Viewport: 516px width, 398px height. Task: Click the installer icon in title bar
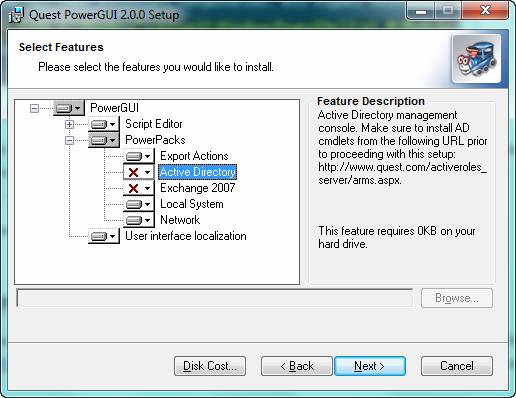[16, 15]
